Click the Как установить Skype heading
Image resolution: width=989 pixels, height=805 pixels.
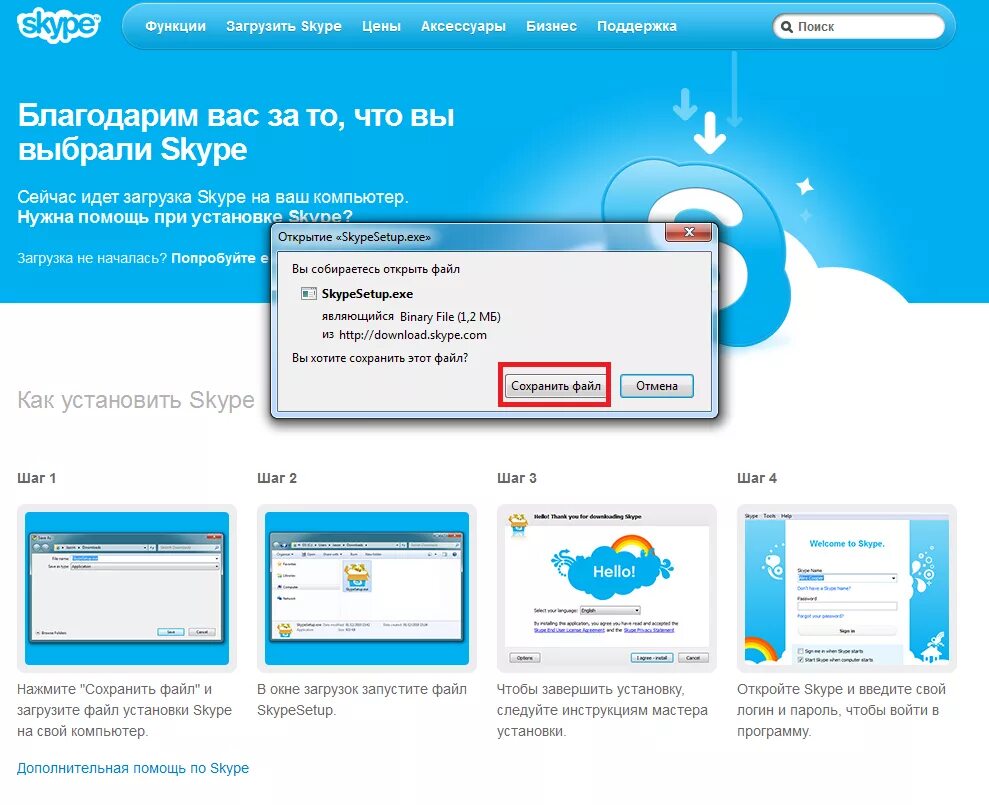[136, 400]
